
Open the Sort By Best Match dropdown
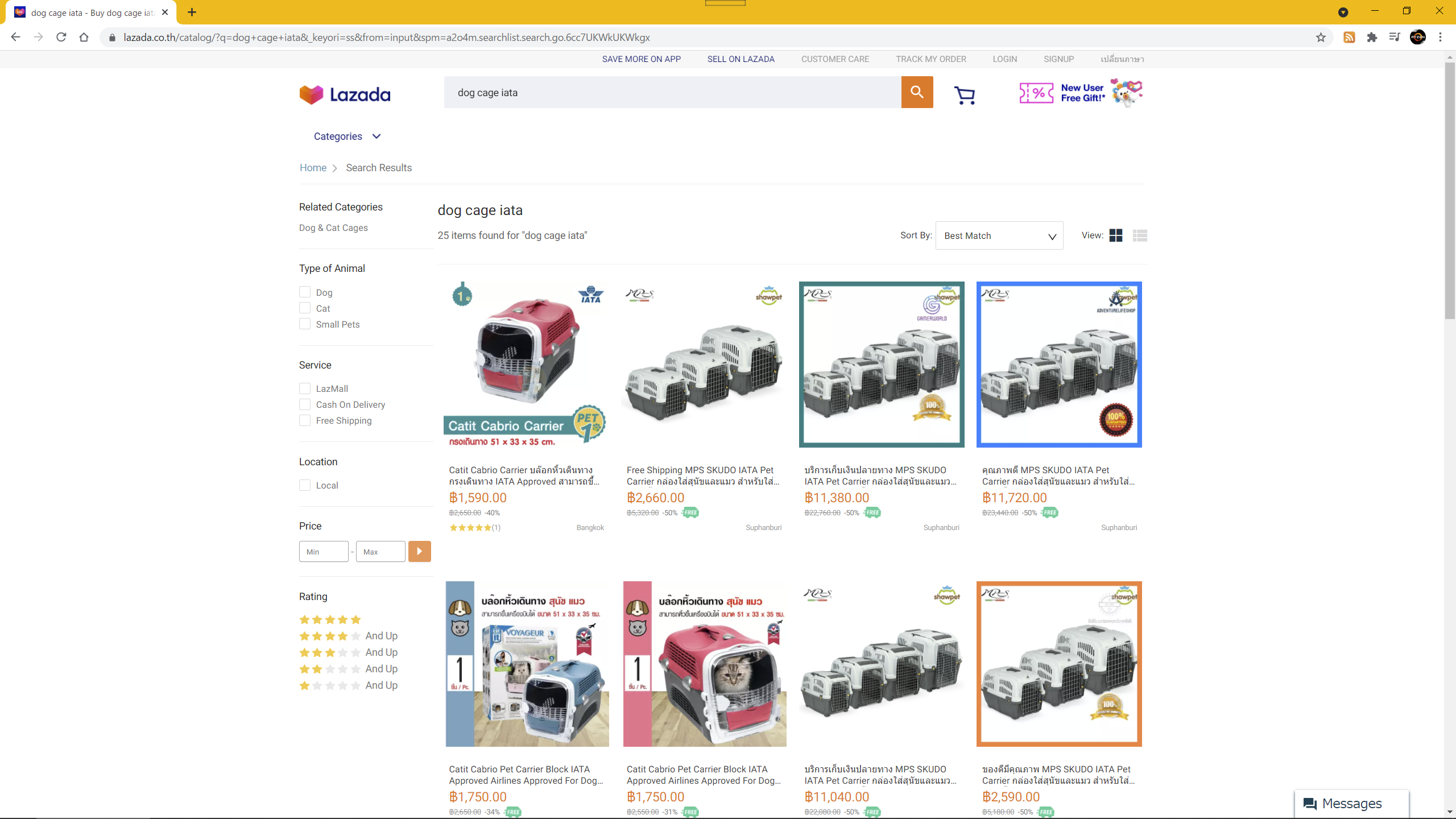(999, 235)
